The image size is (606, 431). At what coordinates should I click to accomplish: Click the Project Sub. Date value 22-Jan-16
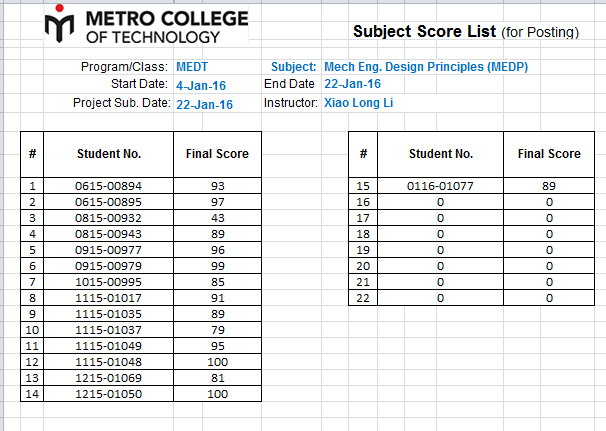click(204, 104)
